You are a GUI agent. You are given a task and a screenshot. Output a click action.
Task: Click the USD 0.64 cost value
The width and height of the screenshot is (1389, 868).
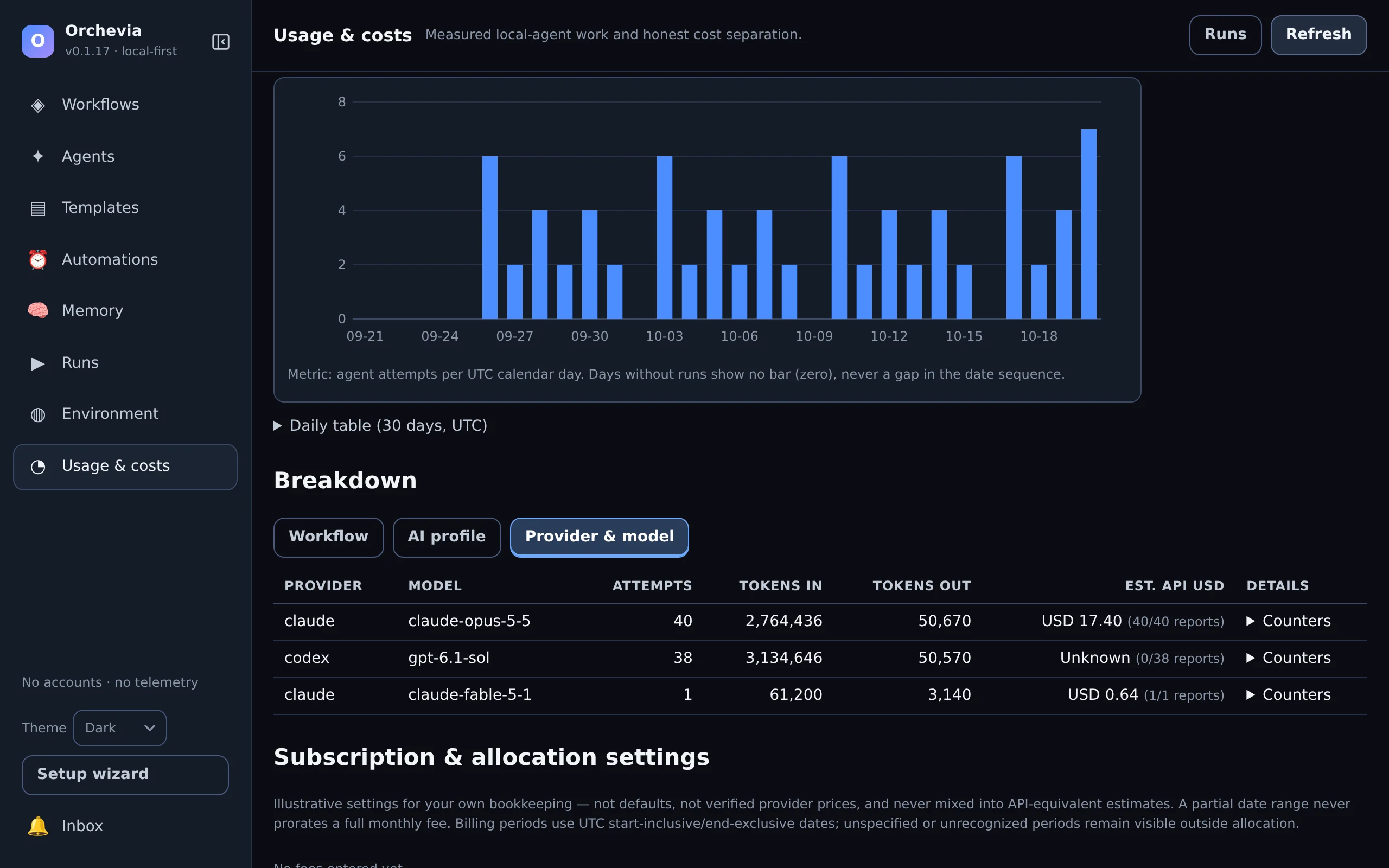tap(1103, 694)
